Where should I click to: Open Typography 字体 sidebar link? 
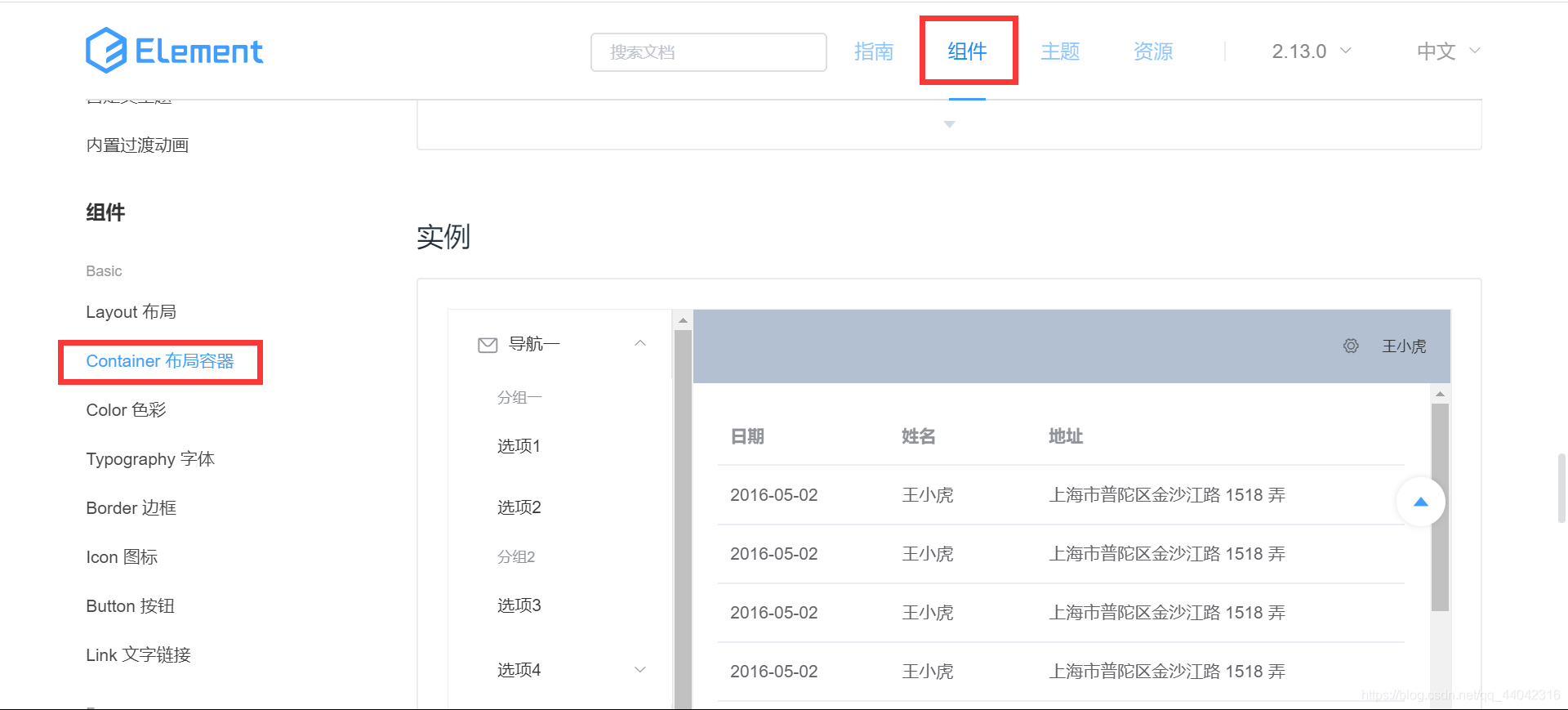150,459
